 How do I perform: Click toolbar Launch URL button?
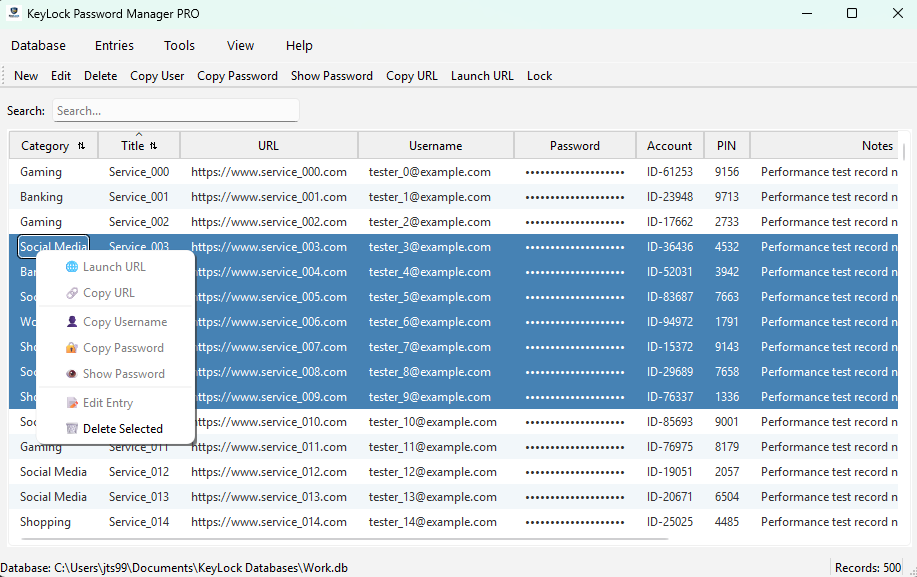[482, 76]
